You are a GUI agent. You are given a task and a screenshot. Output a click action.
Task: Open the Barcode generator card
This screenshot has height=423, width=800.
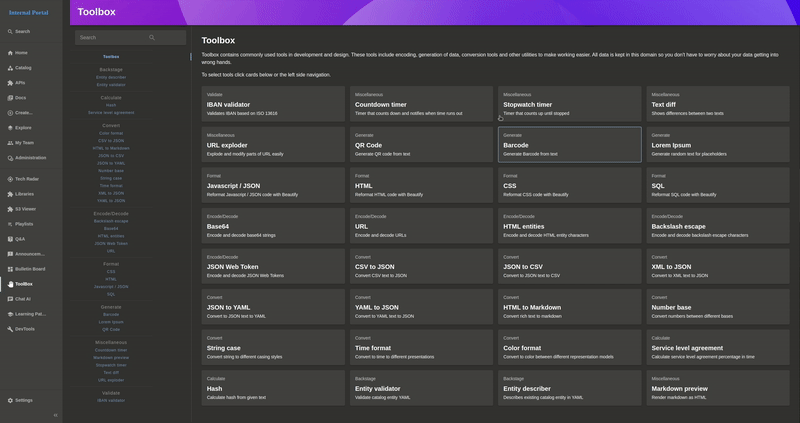point(569,144)
